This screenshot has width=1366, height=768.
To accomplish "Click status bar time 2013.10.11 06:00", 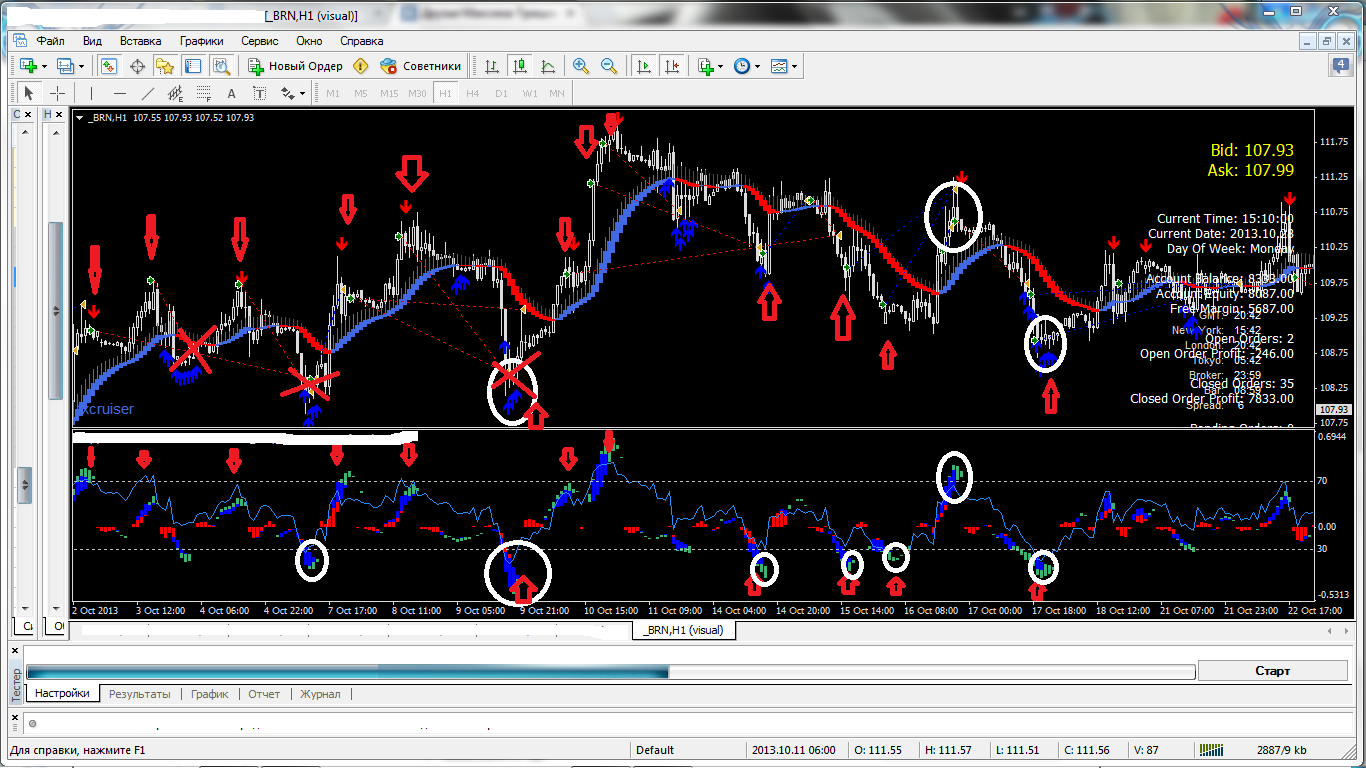I will point(793,750).
